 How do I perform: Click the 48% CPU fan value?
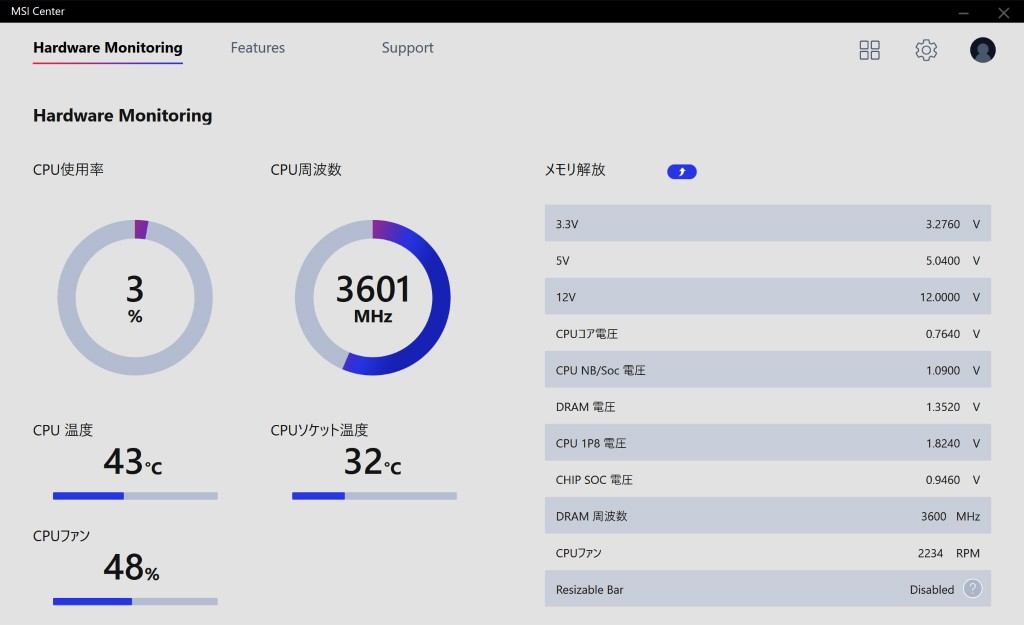pos(131,567)
